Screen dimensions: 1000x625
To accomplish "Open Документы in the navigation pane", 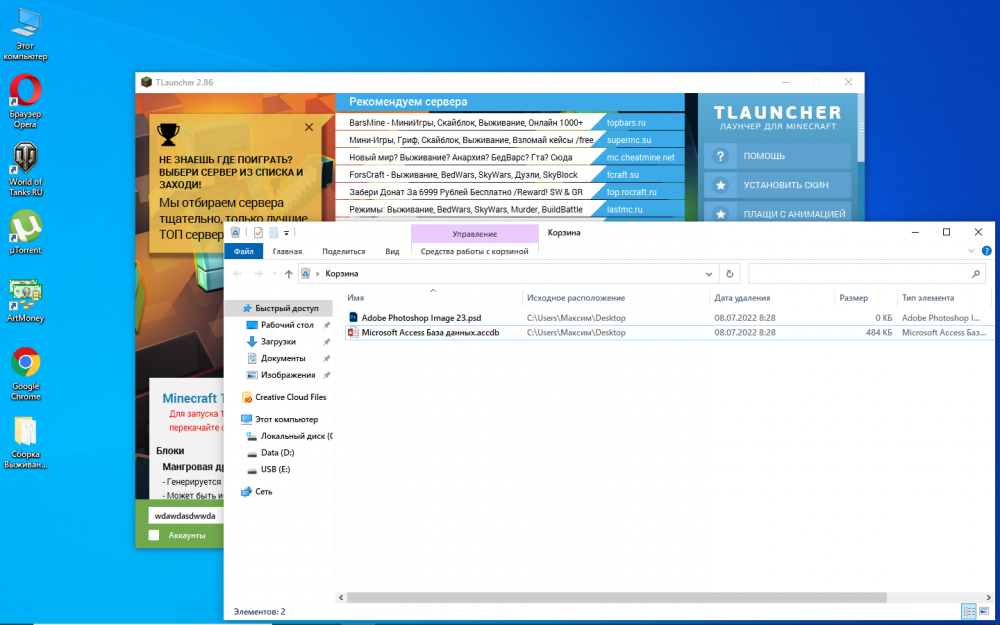I will click(283, 358).
